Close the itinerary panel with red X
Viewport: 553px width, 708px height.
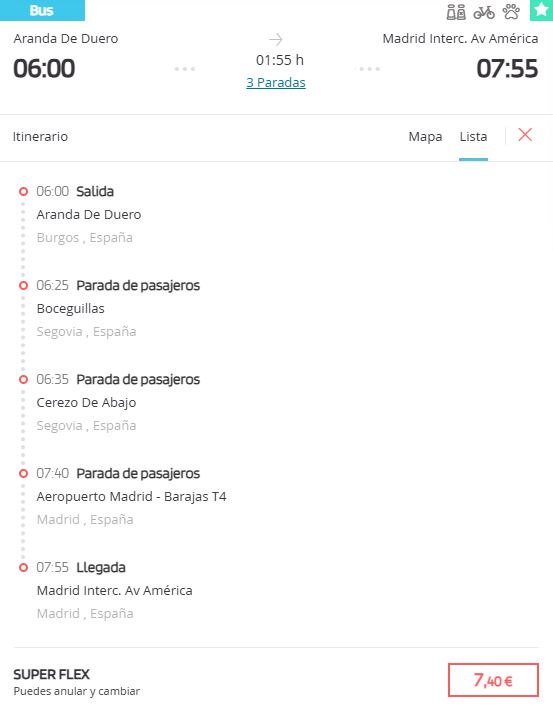pyautogui.click(x=525, y=135)
